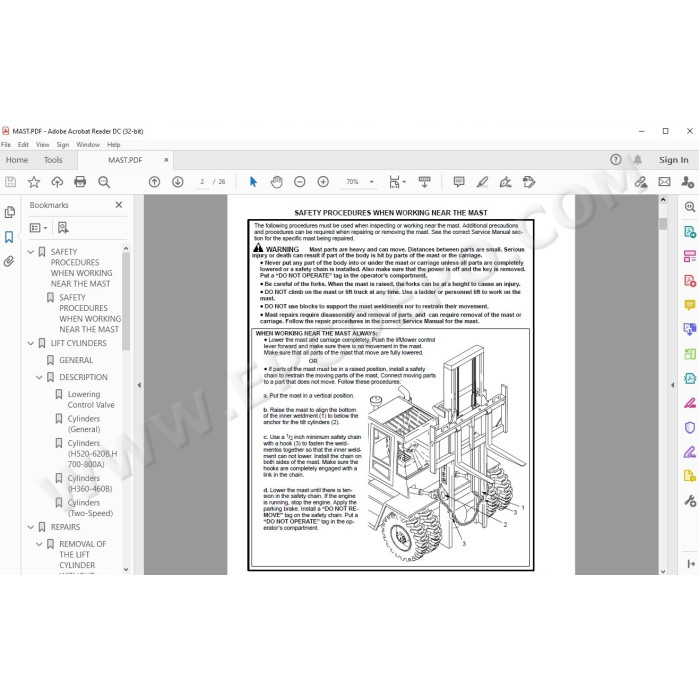Switch to the Home tab
Image resolution: width=700 pixels, height=700 pixels.
(x=17, y=160)
